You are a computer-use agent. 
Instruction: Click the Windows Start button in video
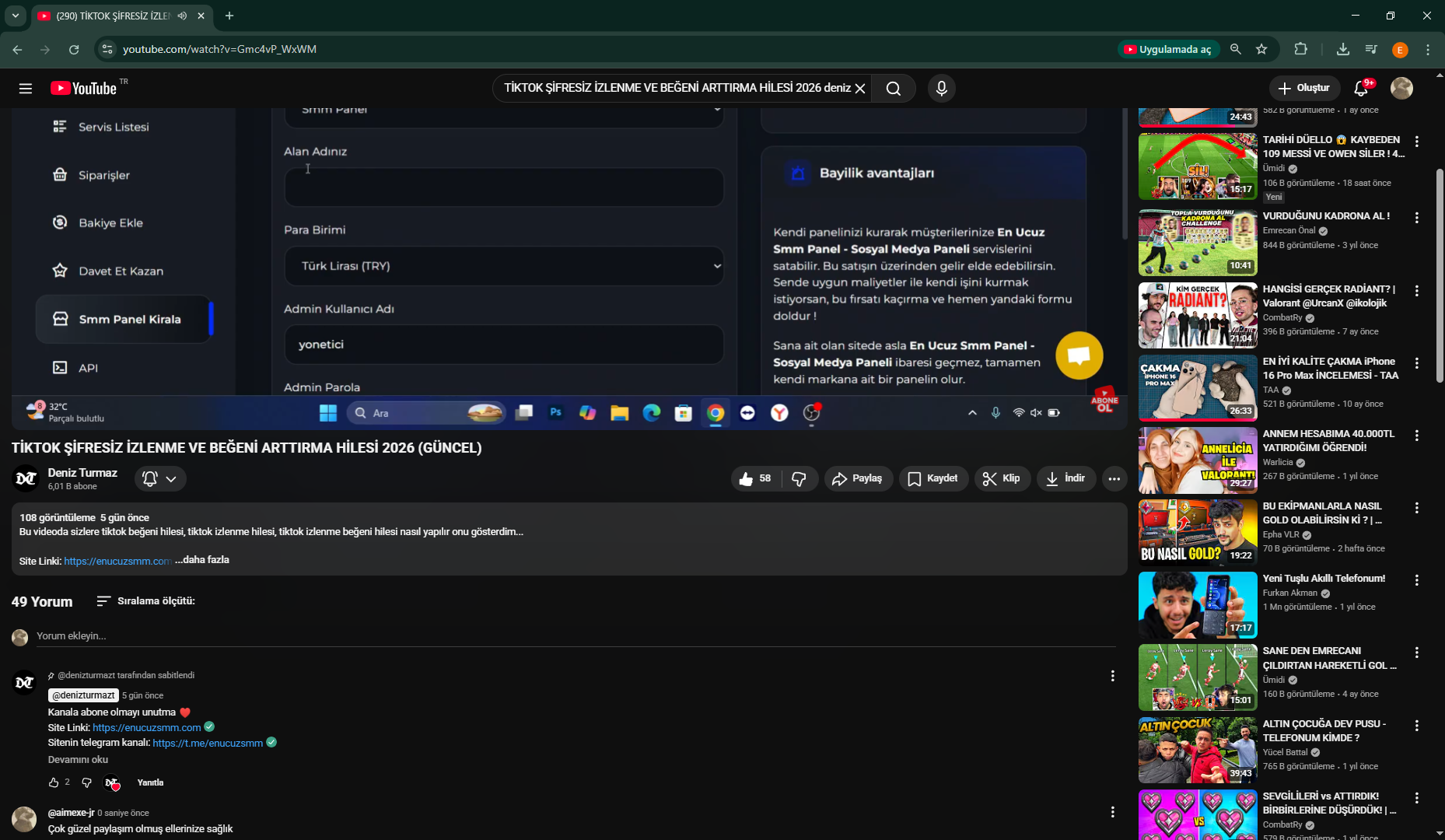tap(328, 413)
